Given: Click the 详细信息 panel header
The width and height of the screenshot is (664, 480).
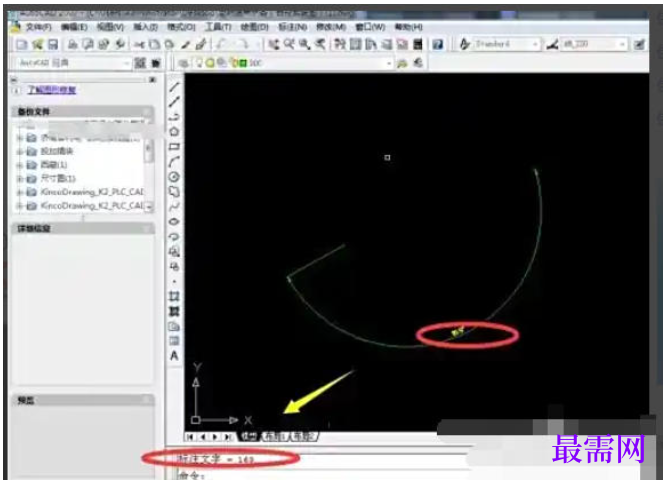Looking at the screenshot, I should [x=83, y=229].
